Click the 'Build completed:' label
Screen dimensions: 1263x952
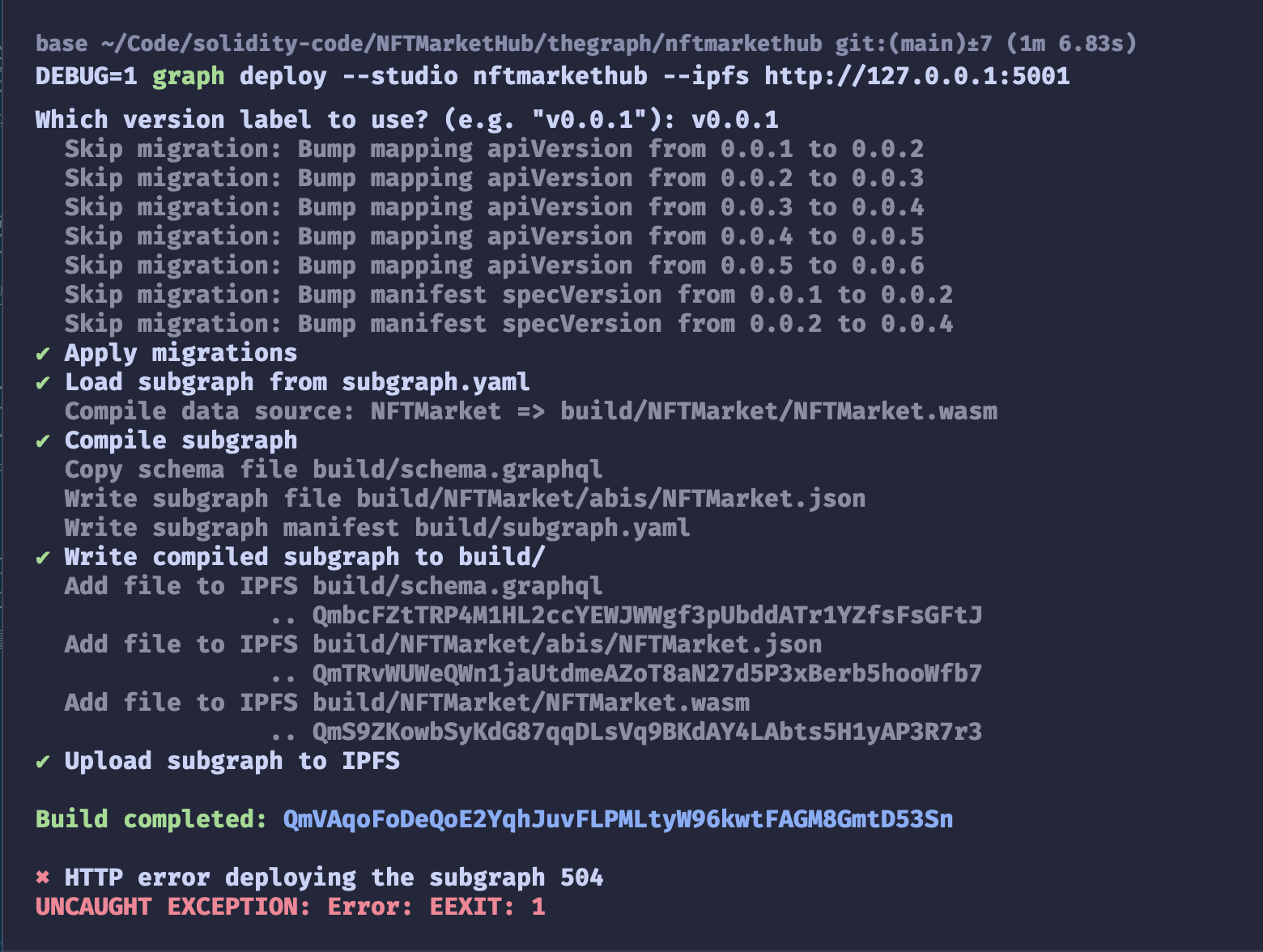(x=151, y=819)
